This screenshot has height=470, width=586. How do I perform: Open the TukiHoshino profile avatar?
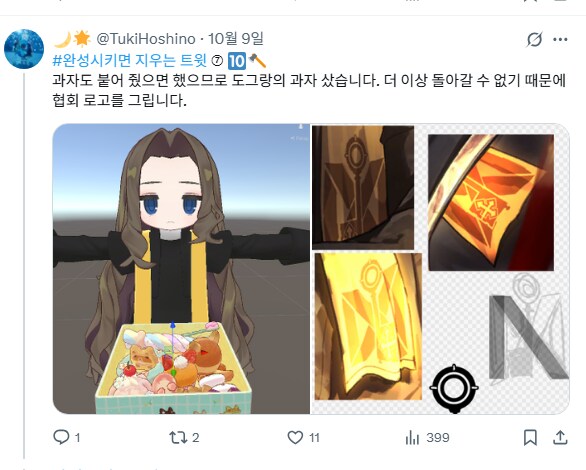(24, 49)
